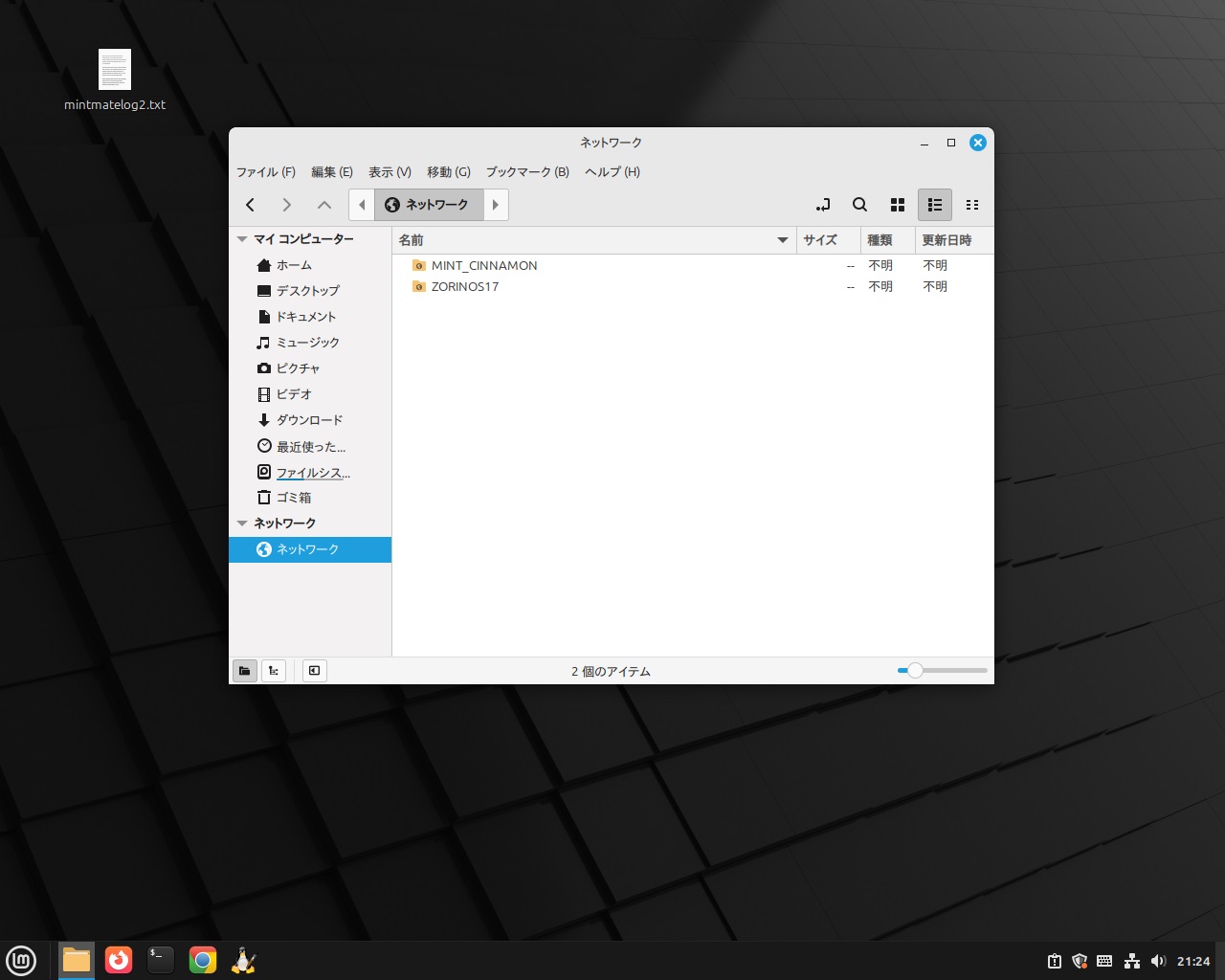Toggle the location entry path icon
1225x980 pixels.
pyautogui.click(x=823, y=205)
